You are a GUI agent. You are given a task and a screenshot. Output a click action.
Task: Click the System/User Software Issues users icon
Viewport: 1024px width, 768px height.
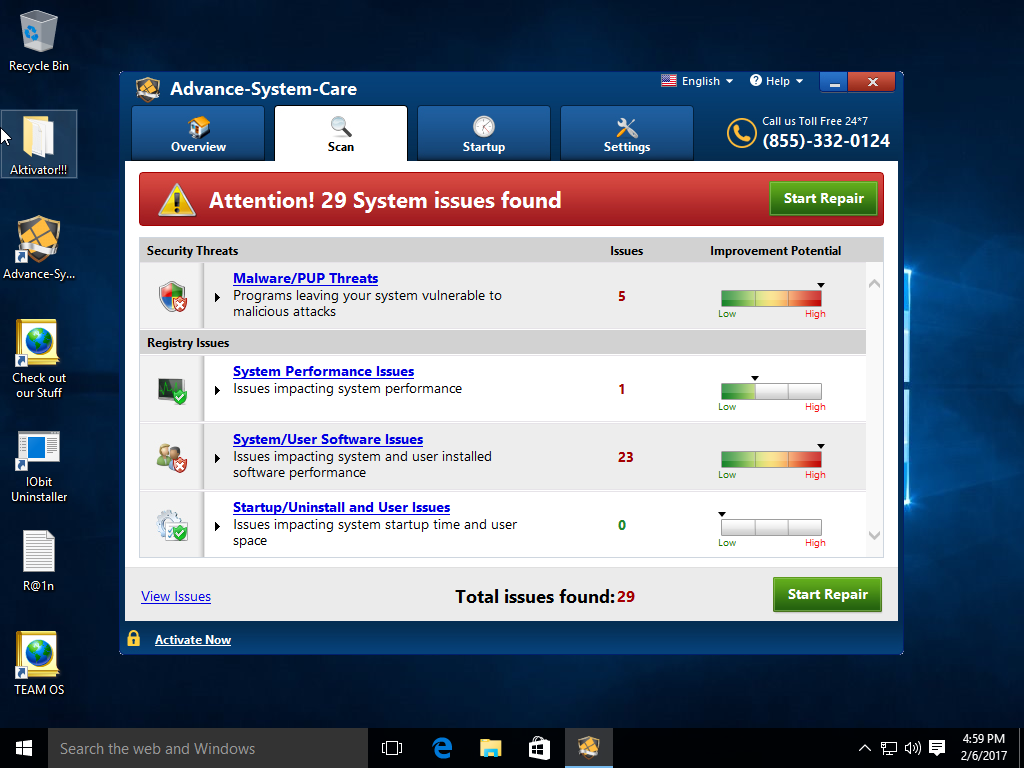click(172, 458)
